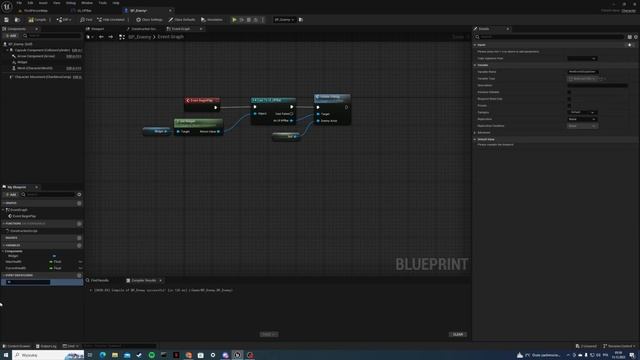
Task: Add new function with Functions plus icon
Action: coord(79,224)
